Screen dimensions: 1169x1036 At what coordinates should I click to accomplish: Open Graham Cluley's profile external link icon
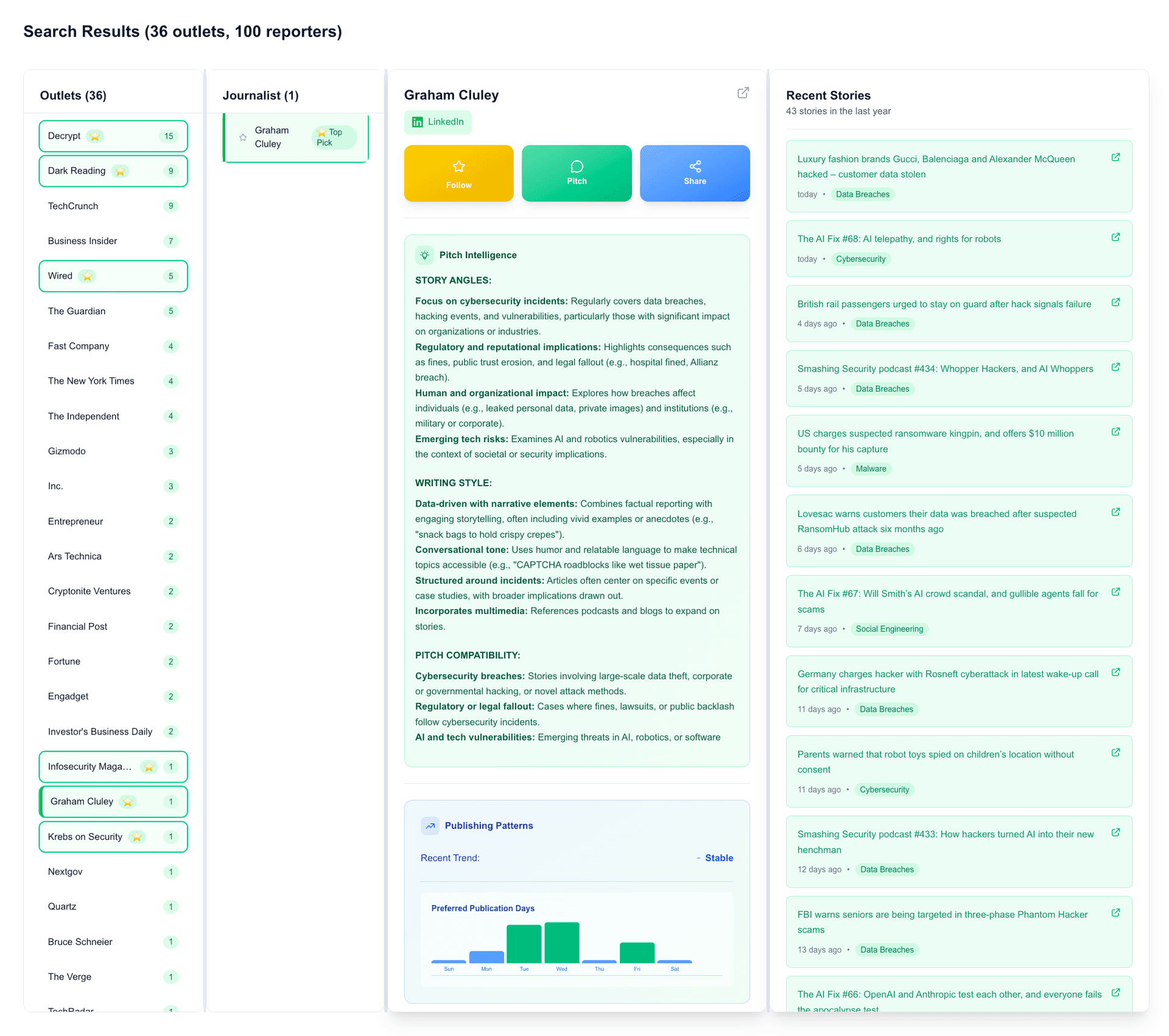coord(743,93)
